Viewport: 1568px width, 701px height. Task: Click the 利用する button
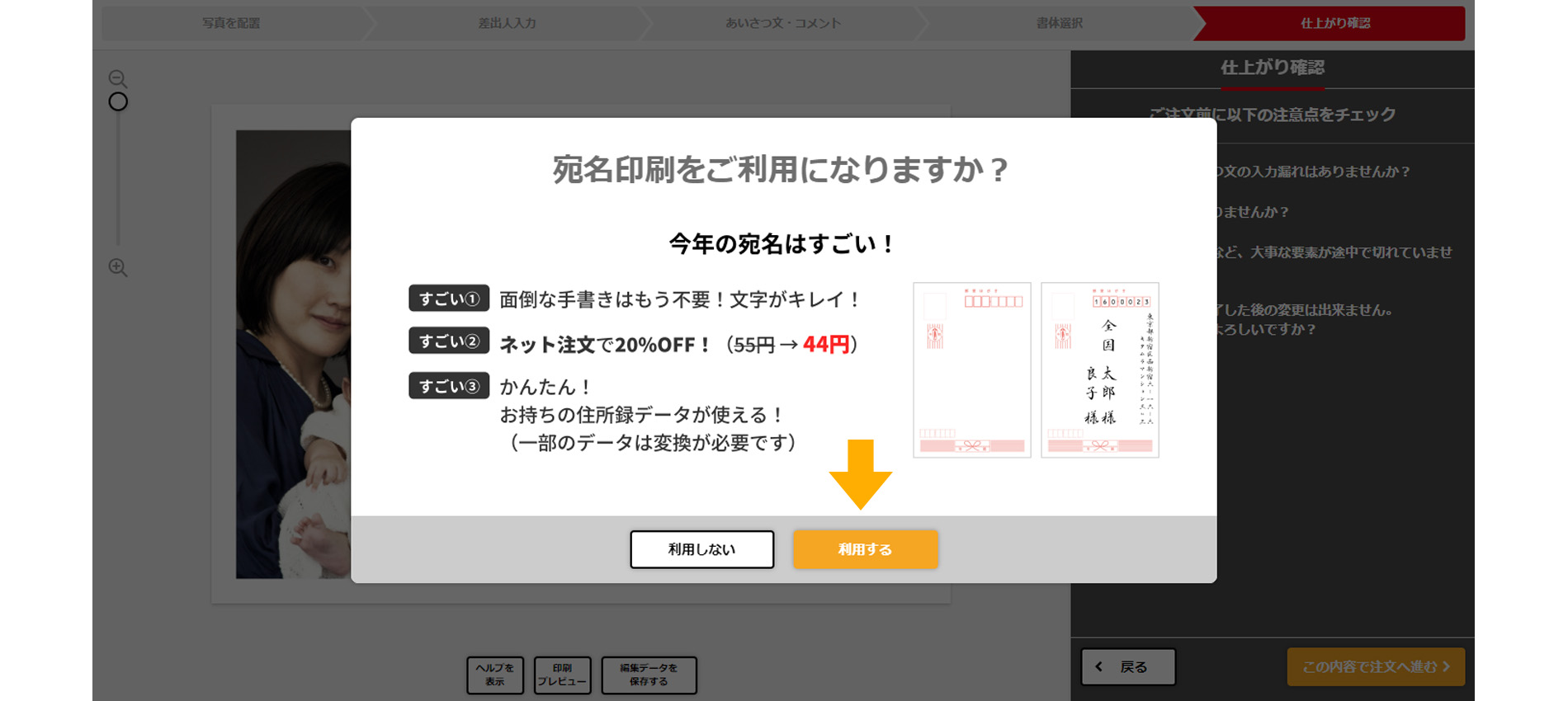pos(865,549)
